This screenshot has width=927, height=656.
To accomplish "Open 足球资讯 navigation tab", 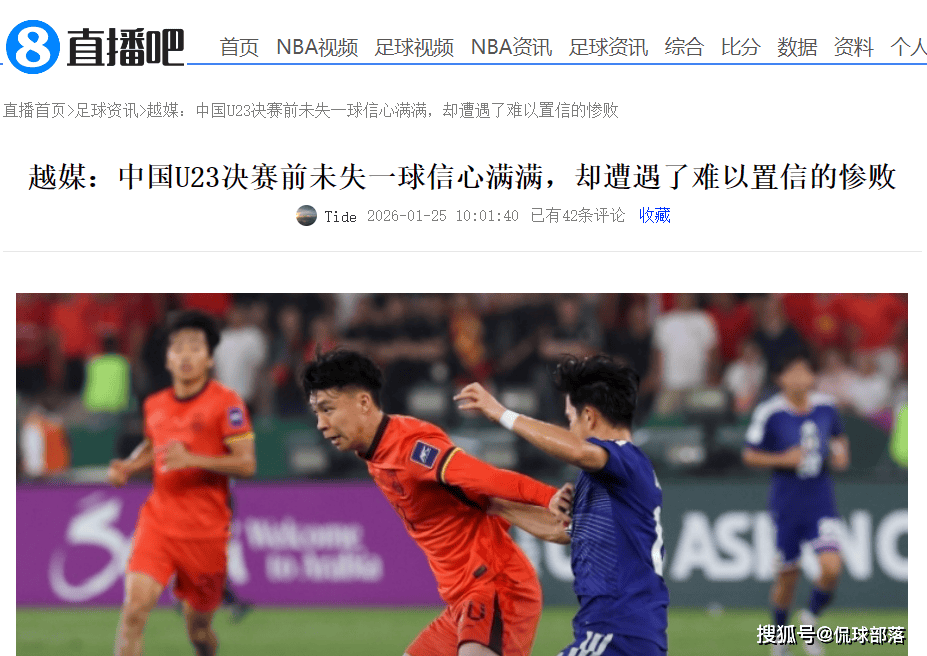I will coord(608,47).
